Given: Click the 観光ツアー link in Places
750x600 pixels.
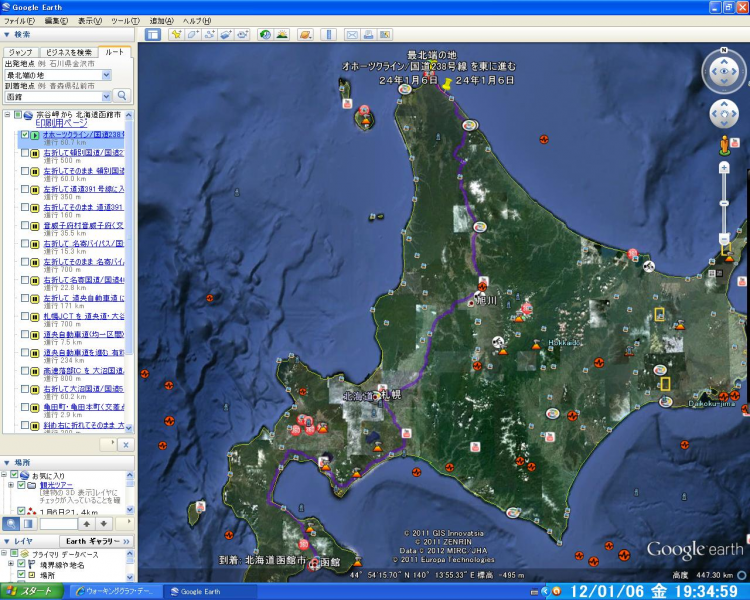Looking at the screenshot, I should [x=56, y=485].
